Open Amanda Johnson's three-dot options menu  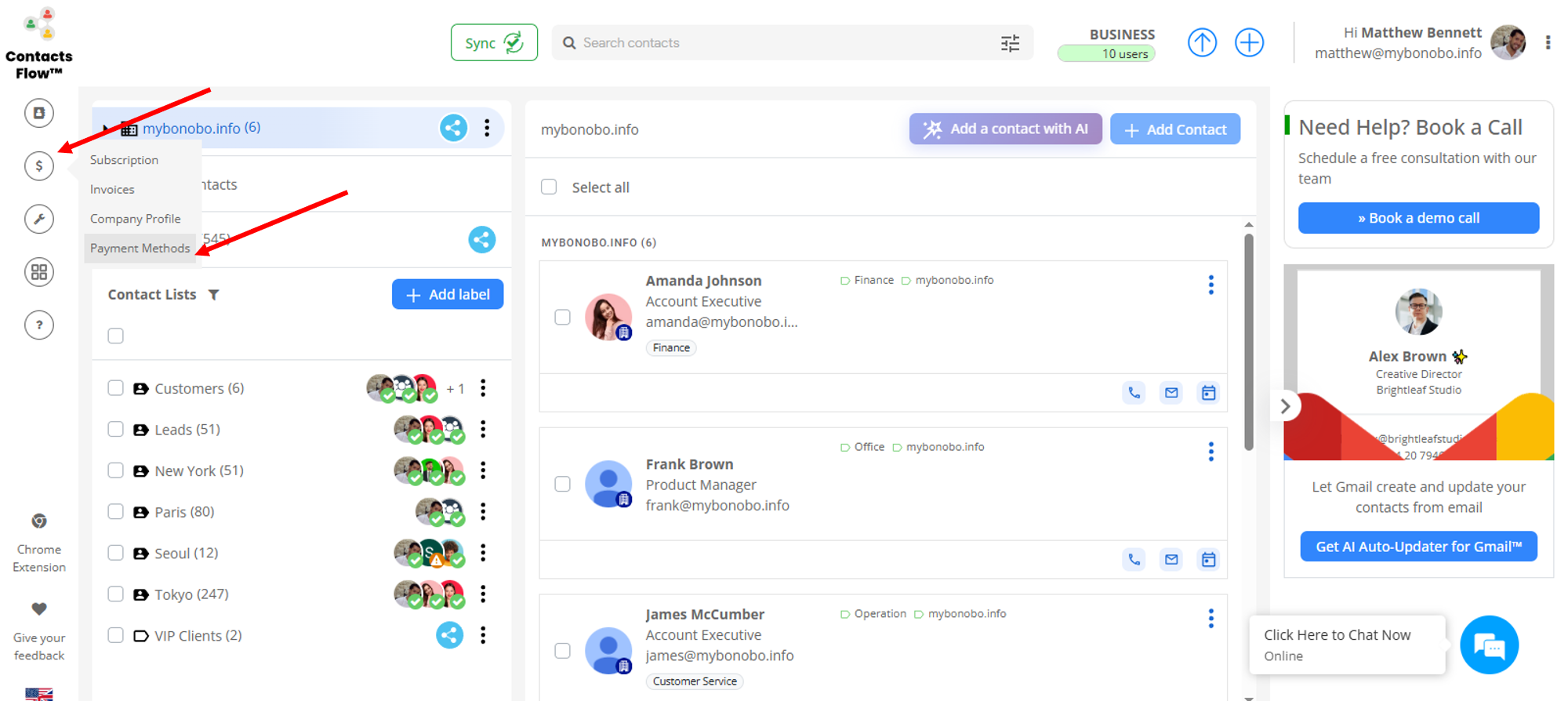1210,285
